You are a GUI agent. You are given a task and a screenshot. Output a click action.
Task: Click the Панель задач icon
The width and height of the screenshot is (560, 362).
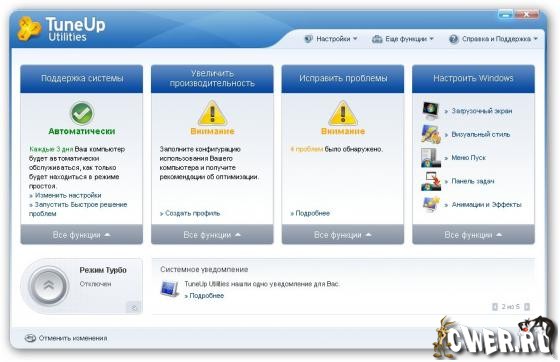point(431,181)
